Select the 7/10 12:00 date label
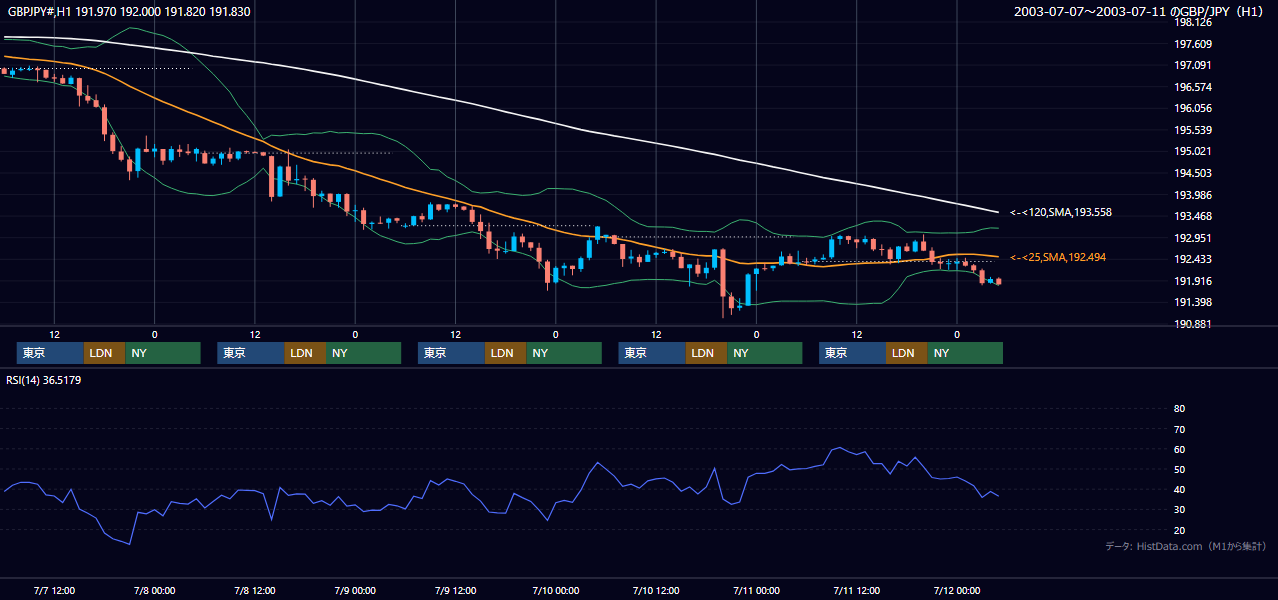This screenshot has height=600, width=1278. [655, 590]
